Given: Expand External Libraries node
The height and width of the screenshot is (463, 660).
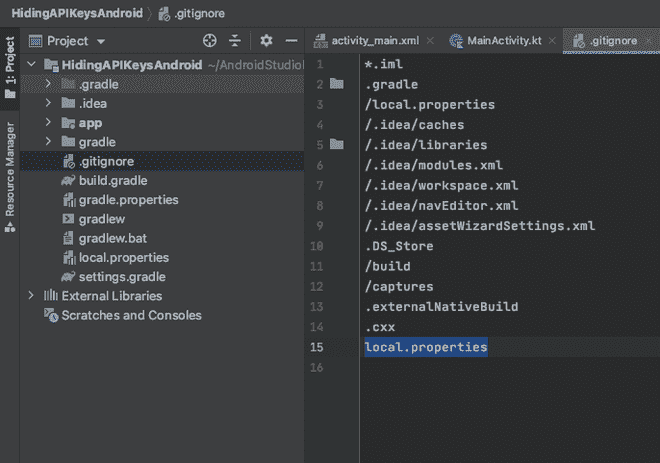Looking at the screenshot, I should coord(32,296).
